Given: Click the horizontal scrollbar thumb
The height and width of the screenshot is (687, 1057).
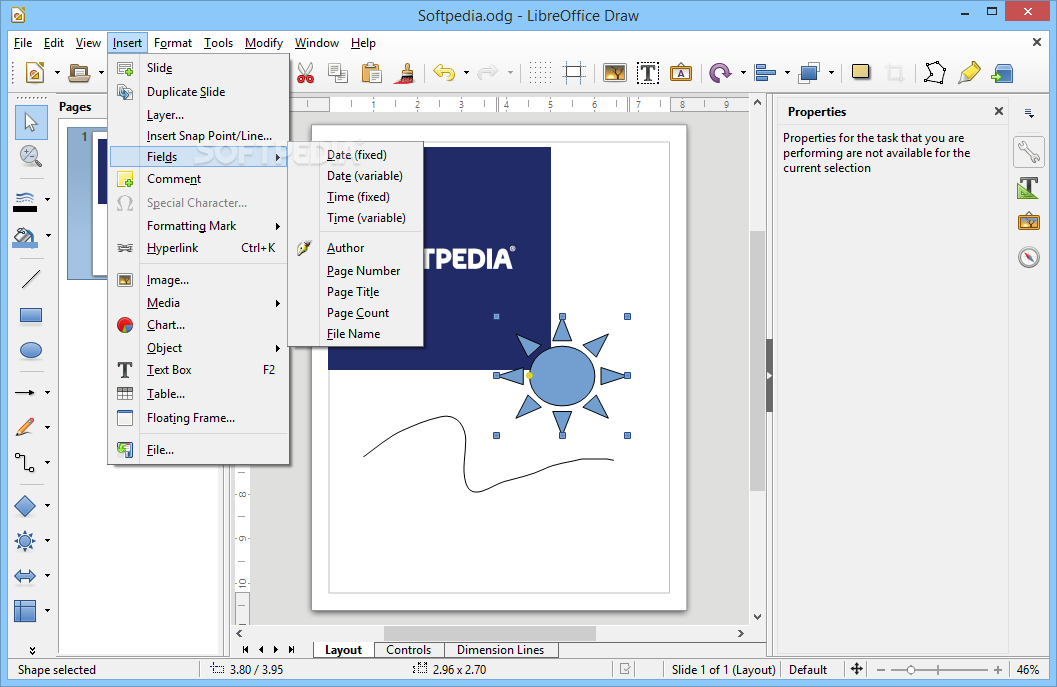Looking at the screenshot, I should tap(490, 634).
